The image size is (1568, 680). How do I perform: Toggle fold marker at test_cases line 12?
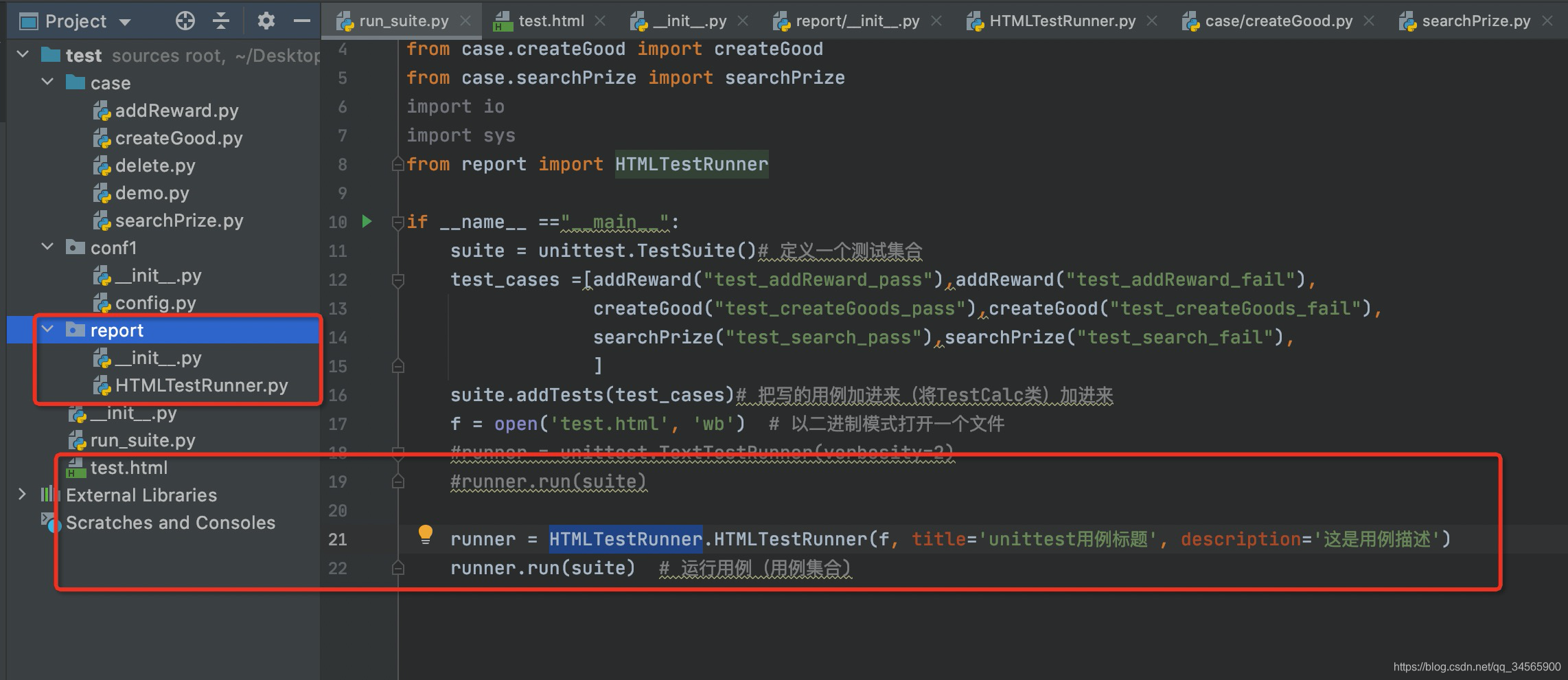397,280
